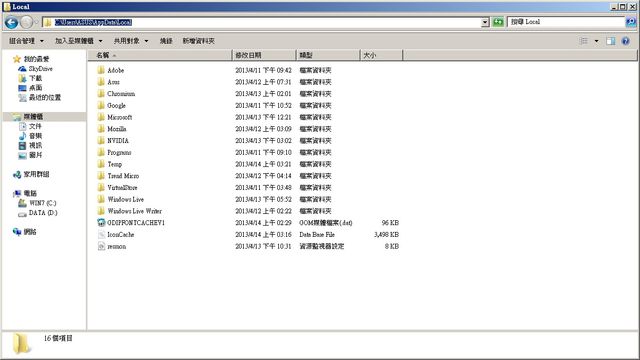Open the DATA (D:) drive

pyautogui.click(x=38, y=213)
